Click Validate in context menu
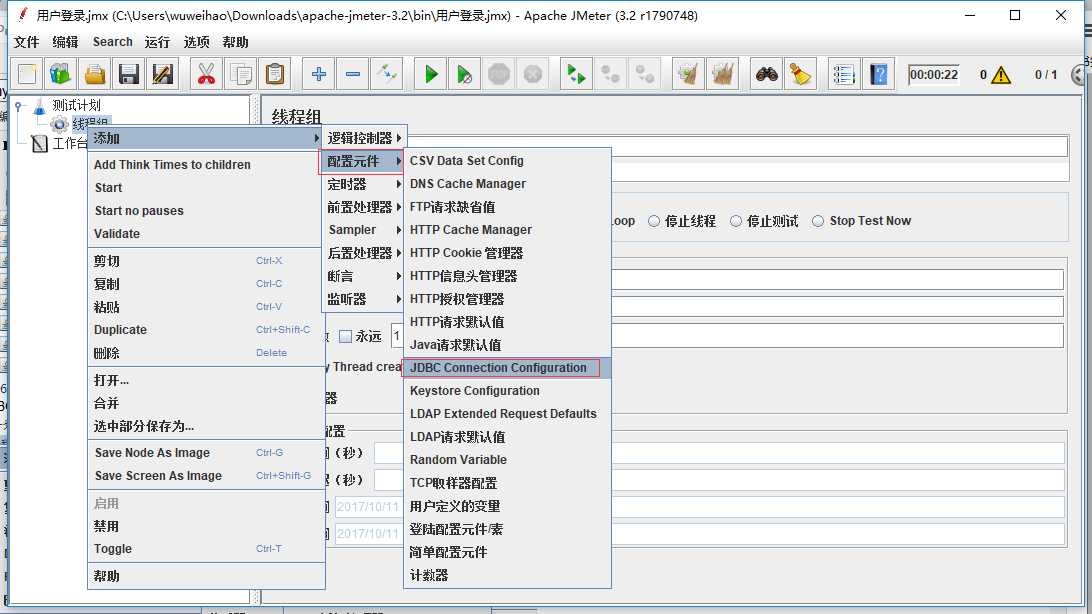Viewport: 1092px width, 614px height. coord(205,233)
